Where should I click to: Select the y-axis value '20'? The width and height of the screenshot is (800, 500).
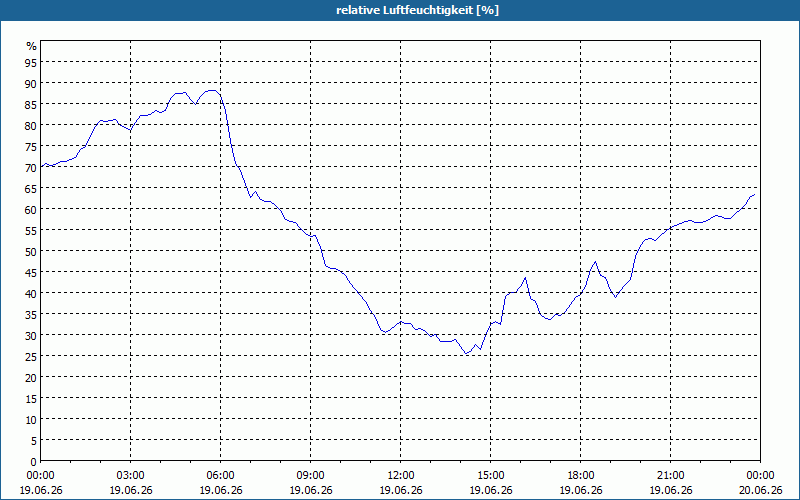coord(31,377)
